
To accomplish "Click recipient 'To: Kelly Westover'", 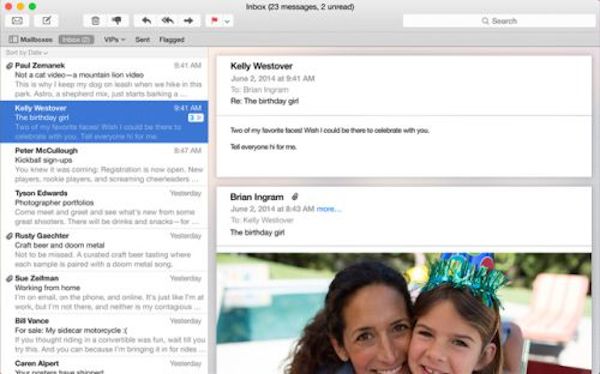I will pos(262,220).
